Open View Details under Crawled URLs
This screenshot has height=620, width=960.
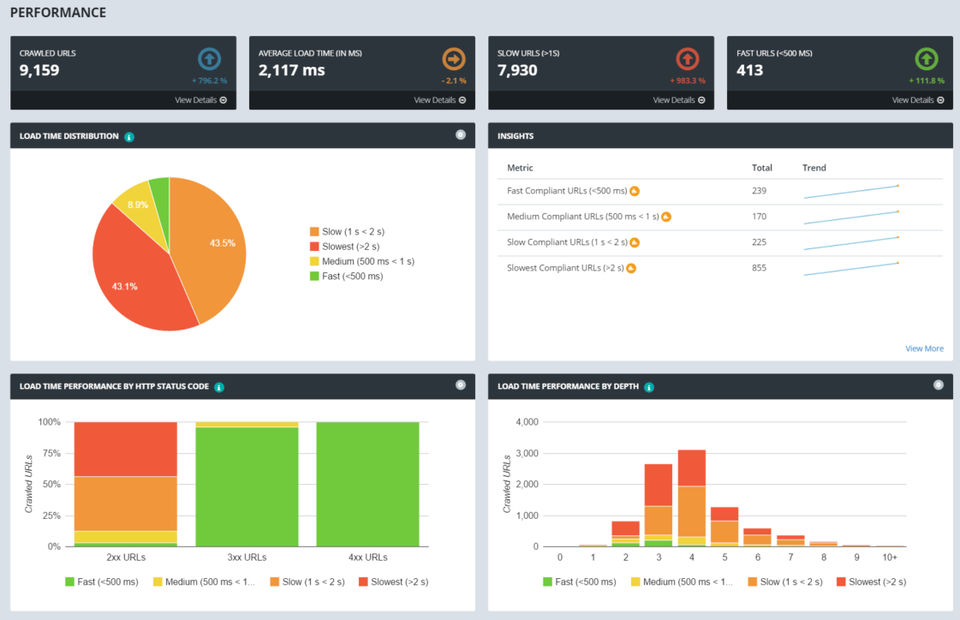(x=201, y=100)
